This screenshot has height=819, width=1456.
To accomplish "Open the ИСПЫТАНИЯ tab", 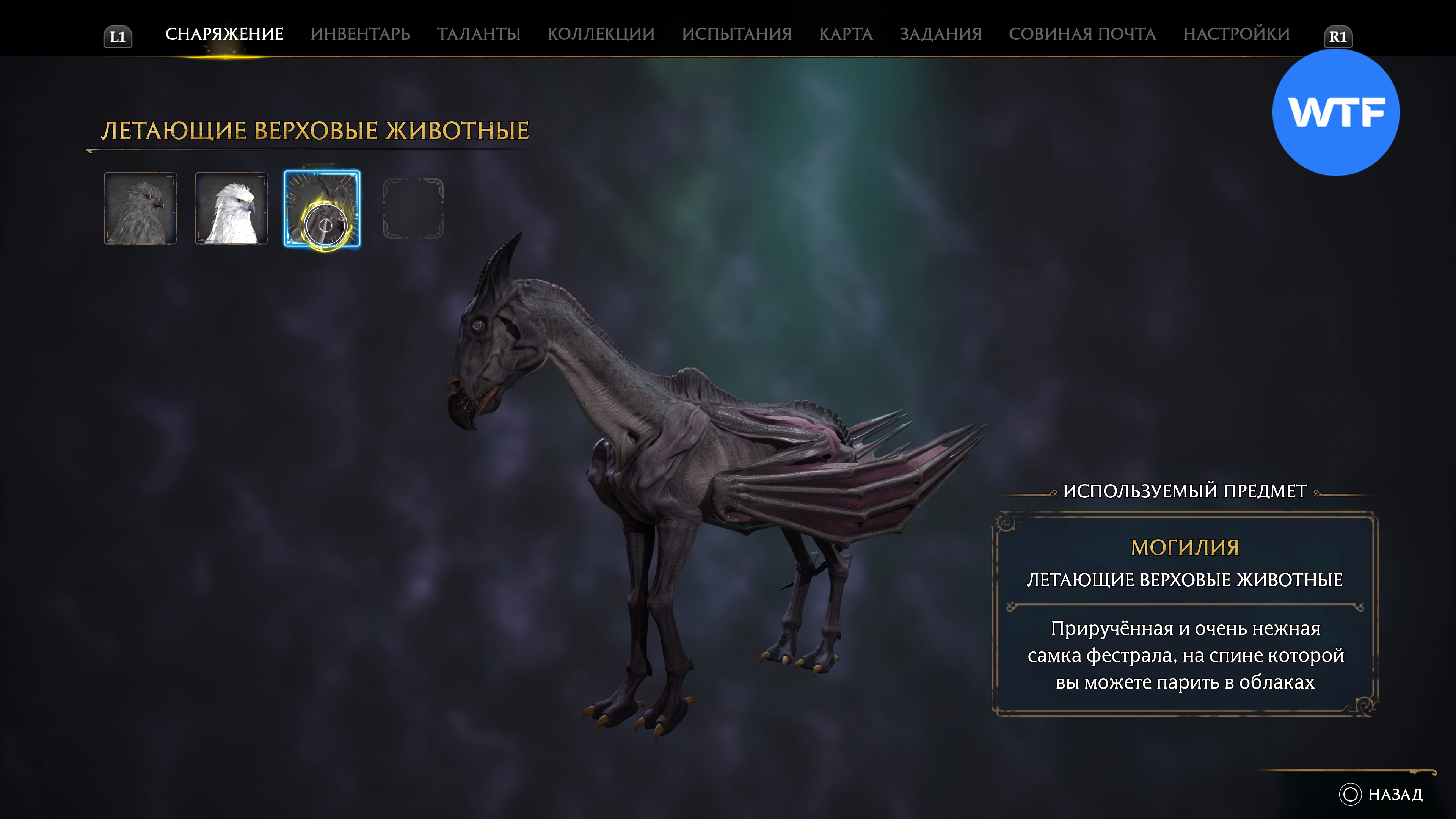I will pos(737,34).
